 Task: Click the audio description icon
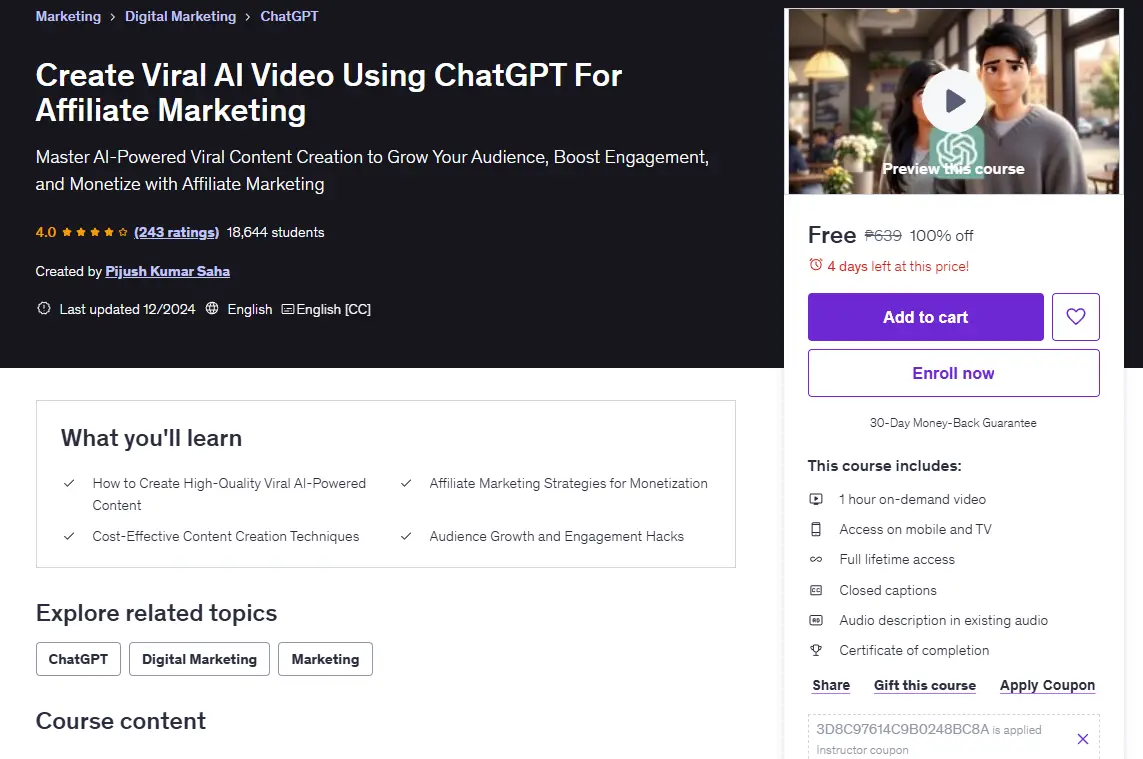point(816,620)
